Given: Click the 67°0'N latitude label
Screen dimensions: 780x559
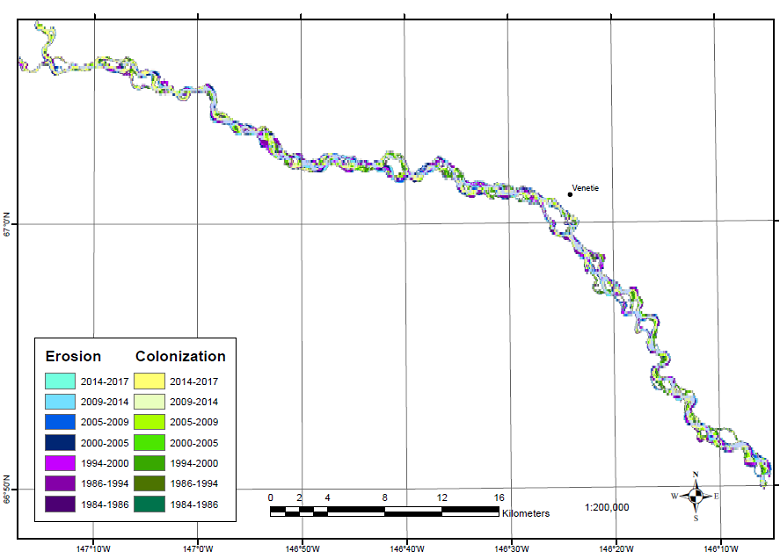Looking at the screenshot, I should pyautogui.click(x=7, y=221).
